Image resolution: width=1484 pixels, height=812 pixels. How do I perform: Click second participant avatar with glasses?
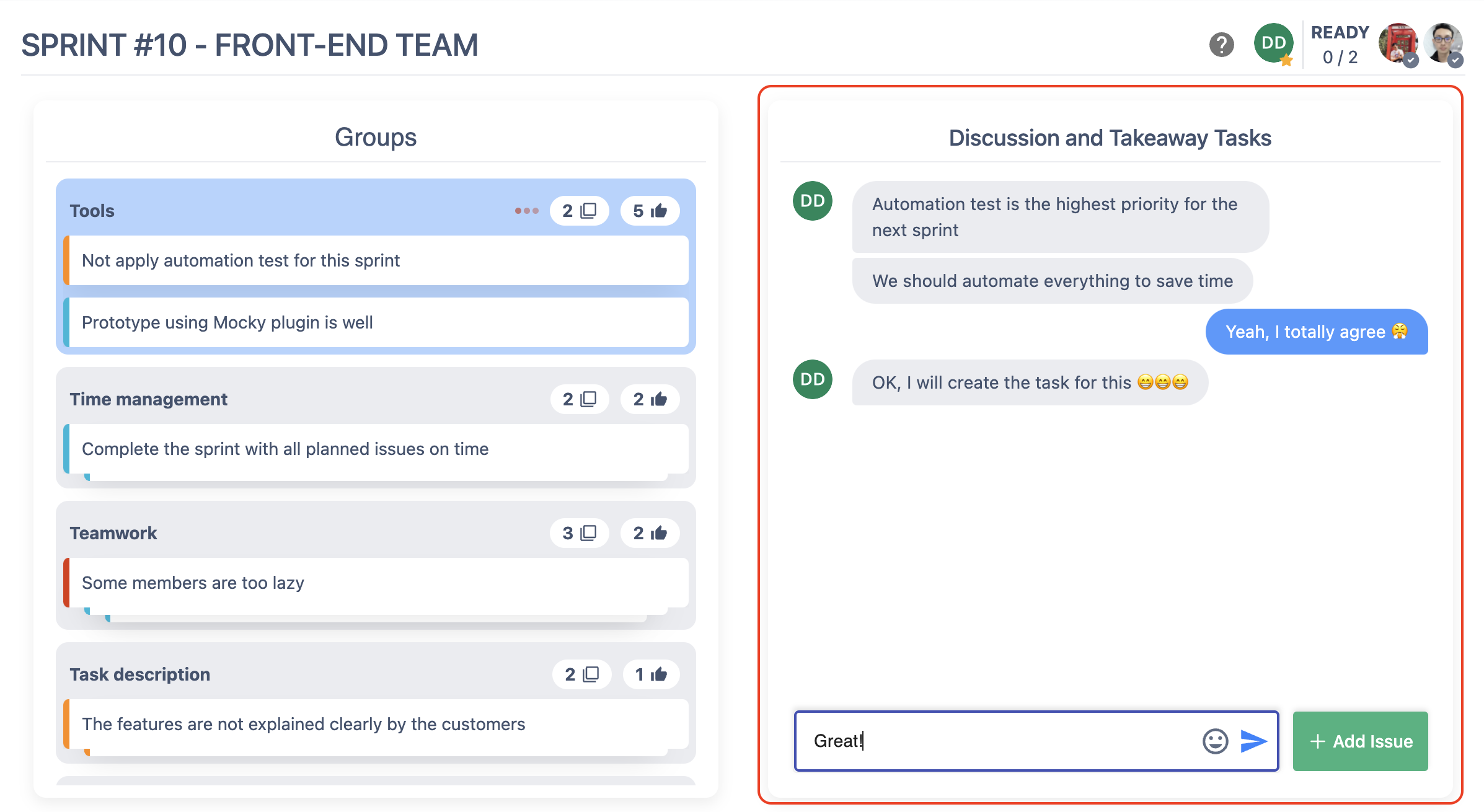[1443, 43]
